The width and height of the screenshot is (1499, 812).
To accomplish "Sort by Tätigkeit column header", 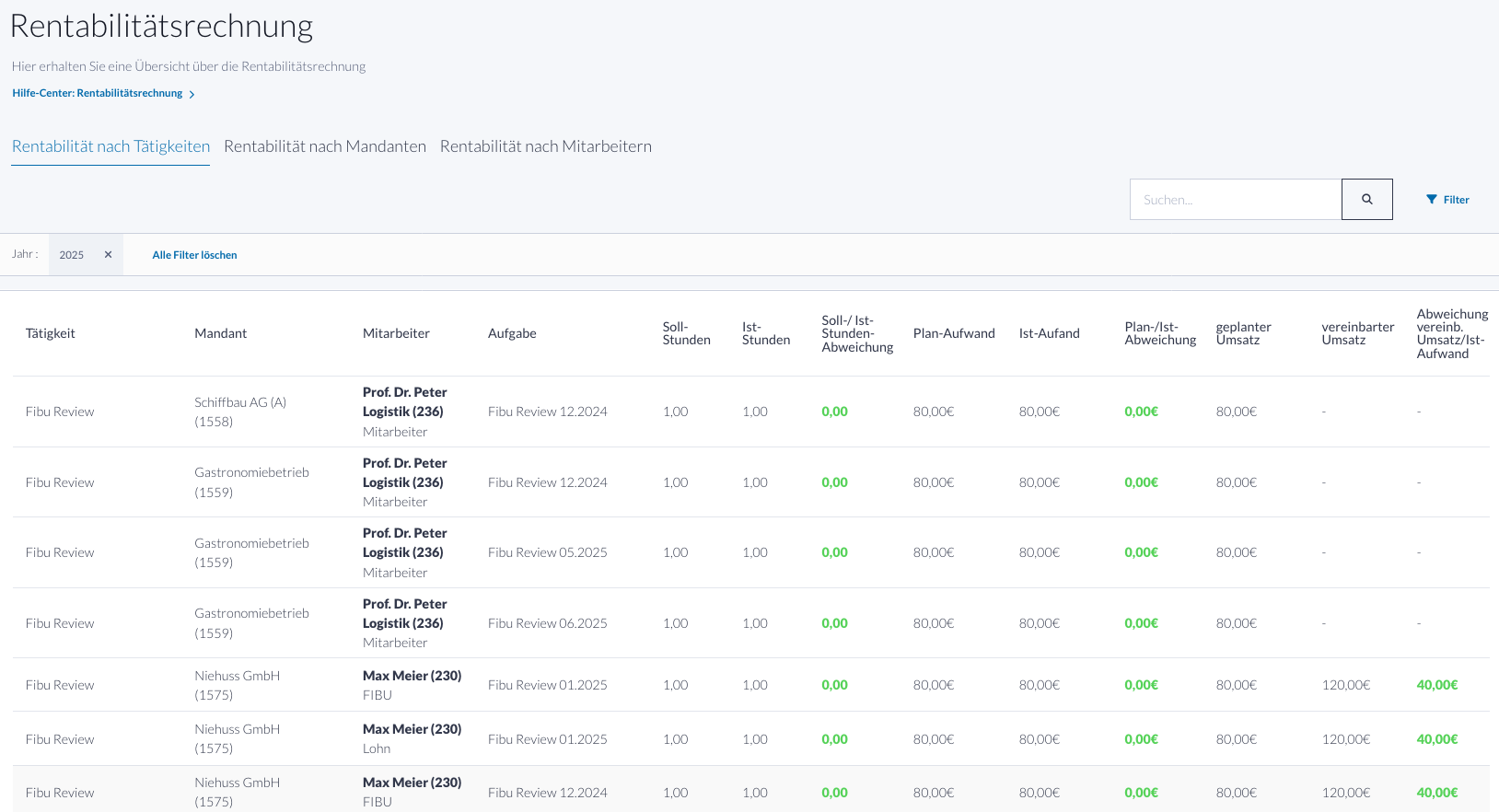I will 51,333.
